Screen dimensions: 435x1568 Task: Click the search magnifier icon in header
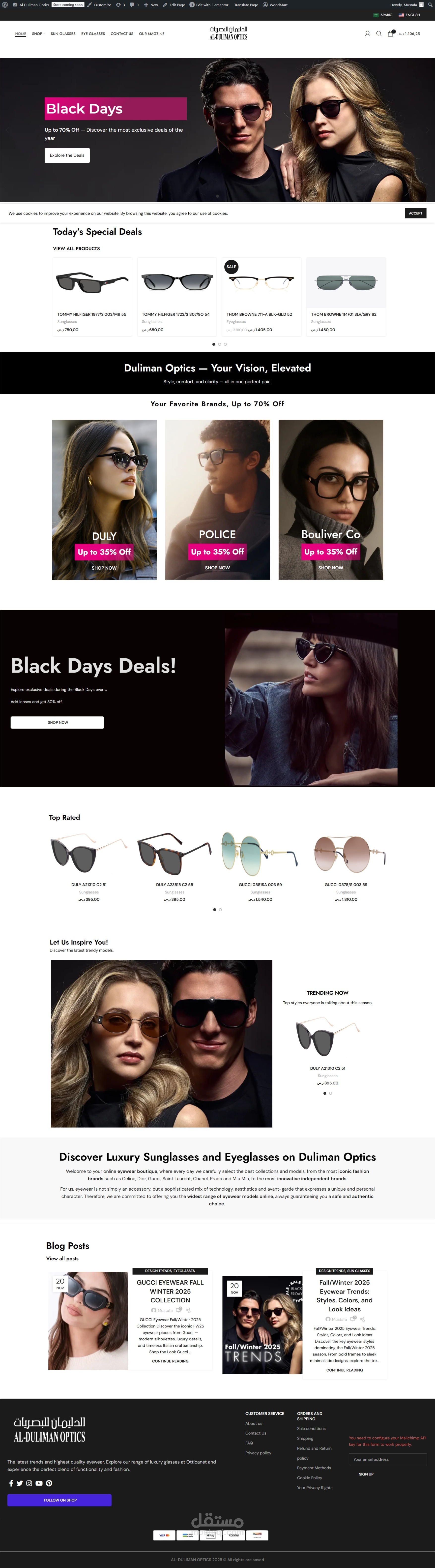click(378, 33)
